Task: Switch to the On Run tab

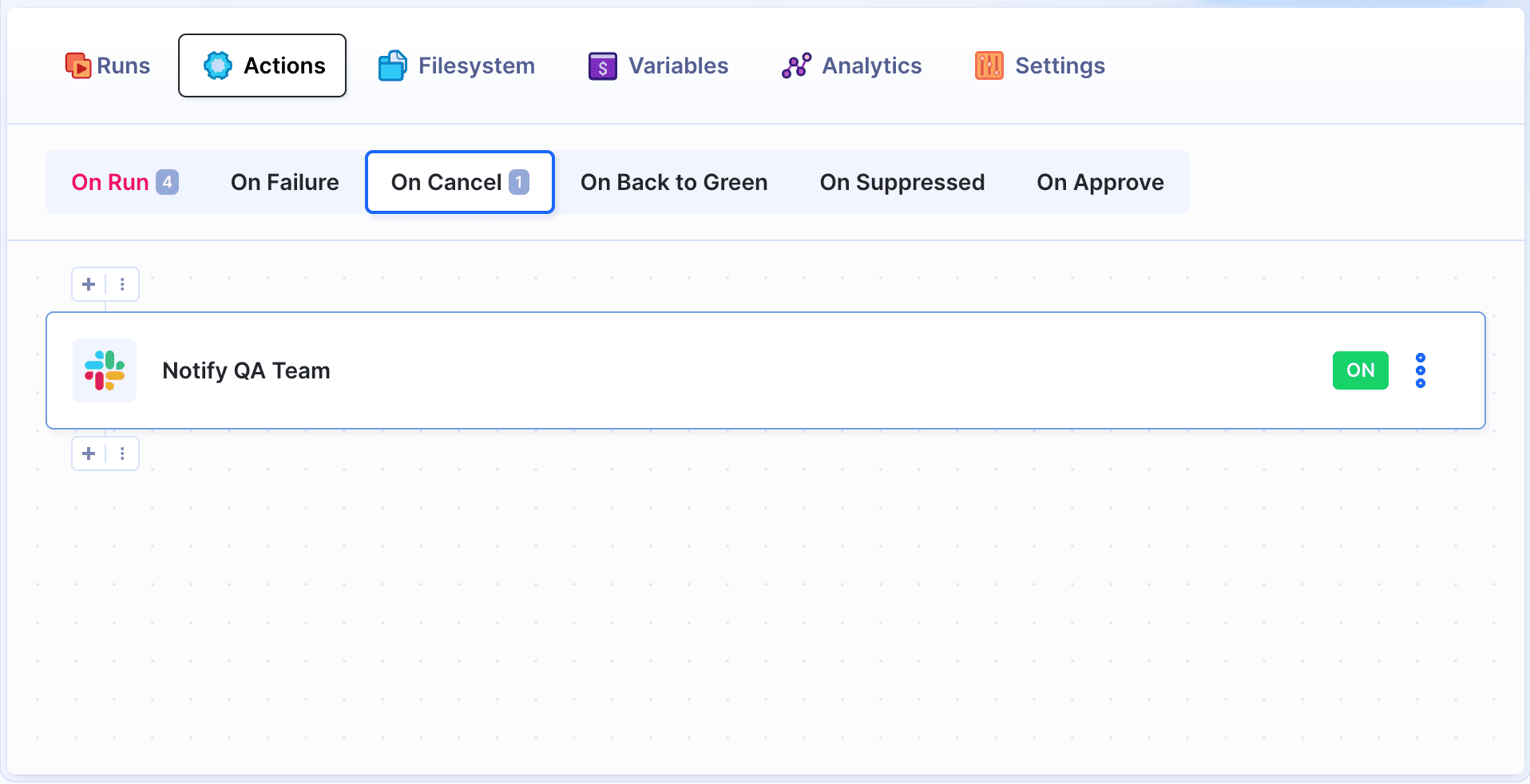Action: [110, 182]
